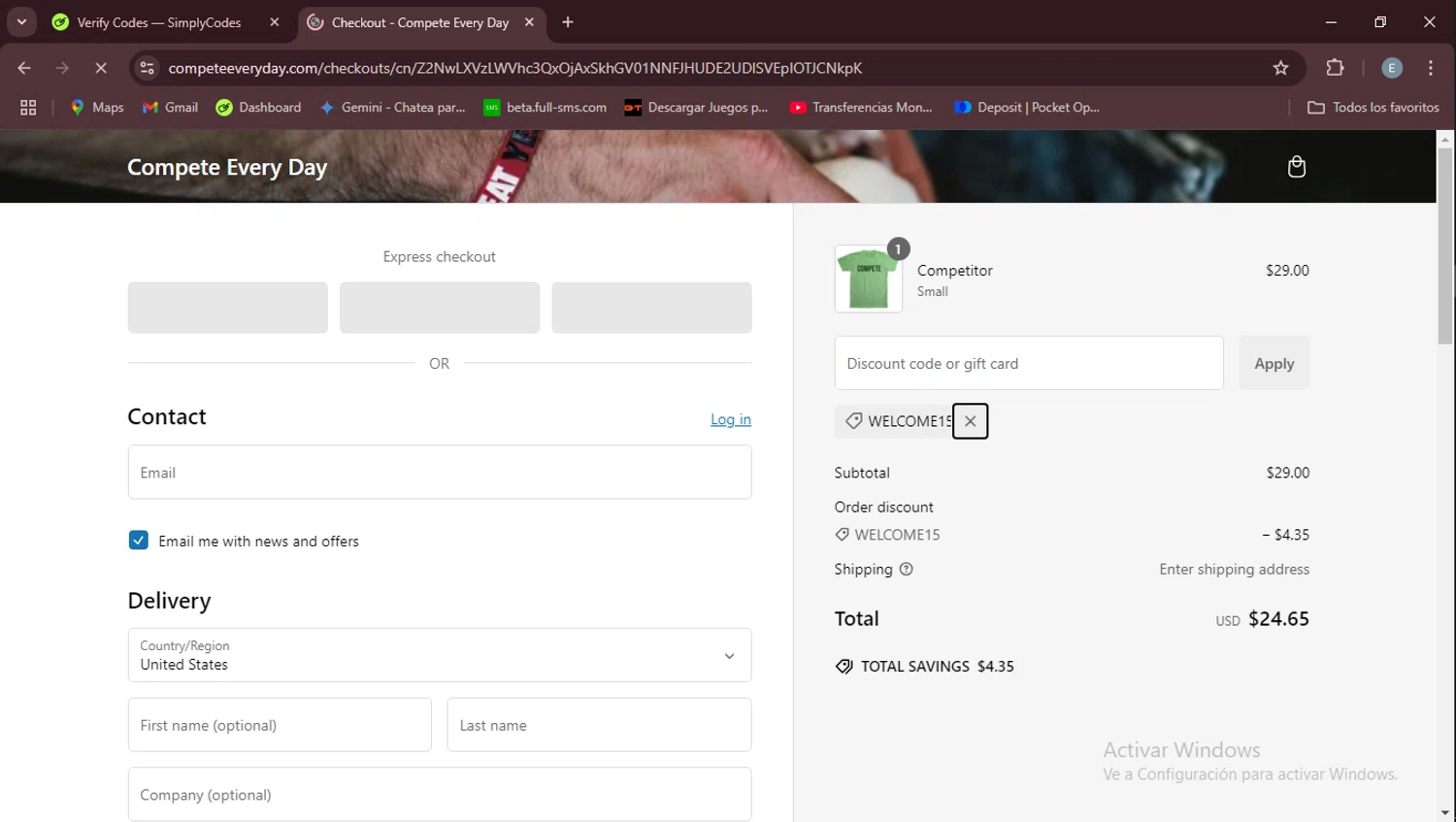Click the first express checkout button placeholder
Viewport: 1456px width, 822px height.
(x=227, y=308)
